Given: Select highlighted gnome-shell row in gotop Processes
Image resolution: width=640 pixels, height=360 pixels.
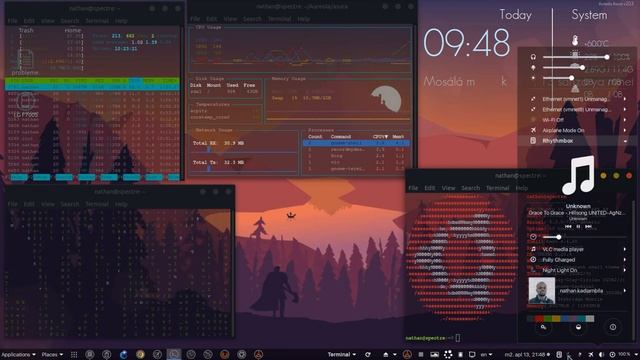Looking at the screenshot, I should coord(356,143).
